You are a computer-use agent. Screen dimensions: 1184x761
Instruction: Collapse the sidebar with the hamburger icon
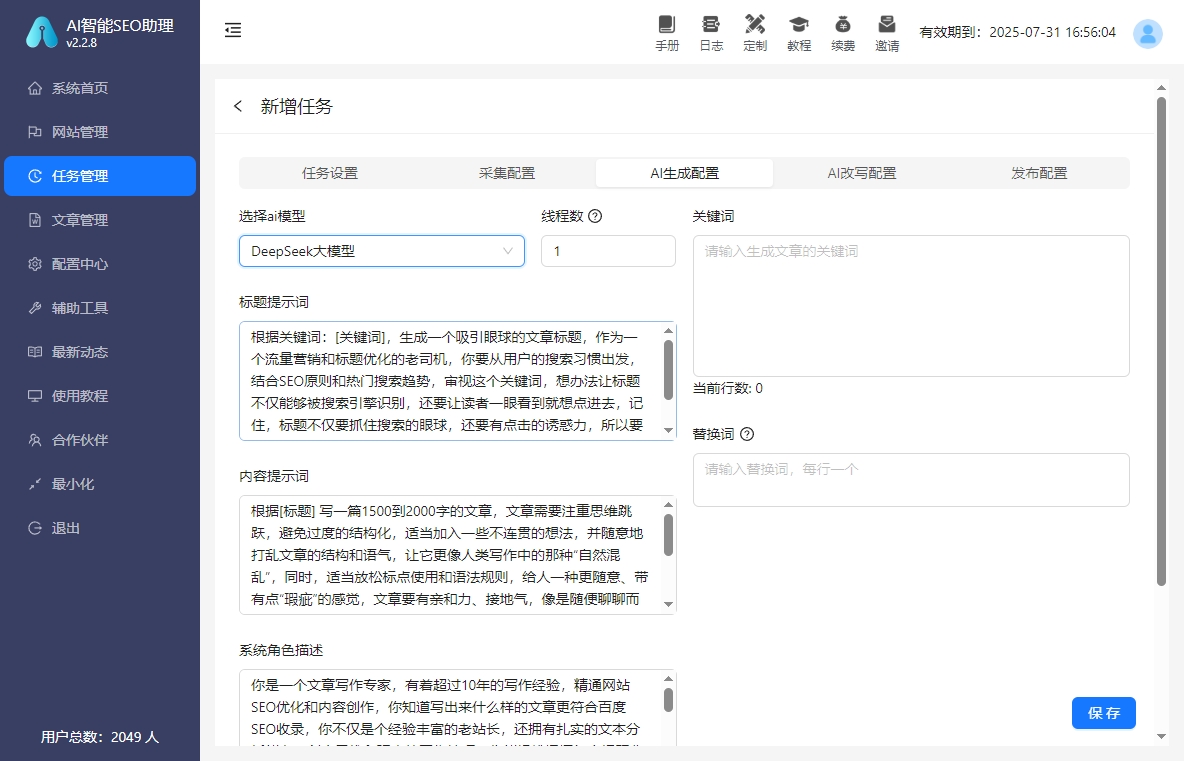click(233, 30)
